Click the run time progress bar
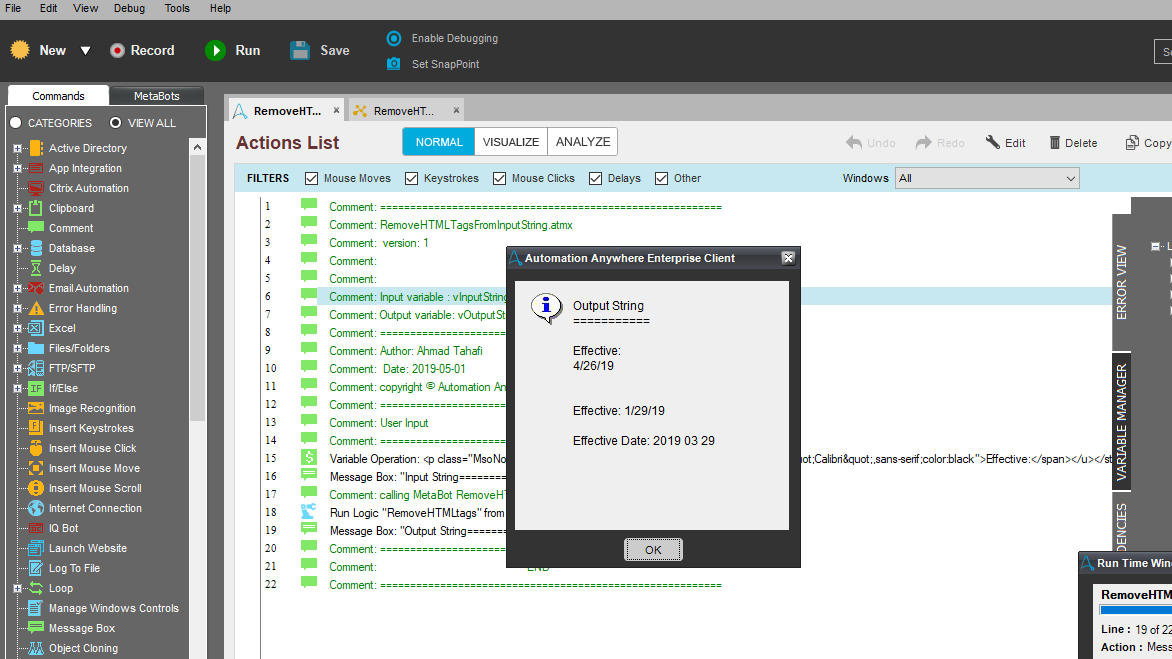This screenshot has height=659, width=1172. [x=1135, y=609]
